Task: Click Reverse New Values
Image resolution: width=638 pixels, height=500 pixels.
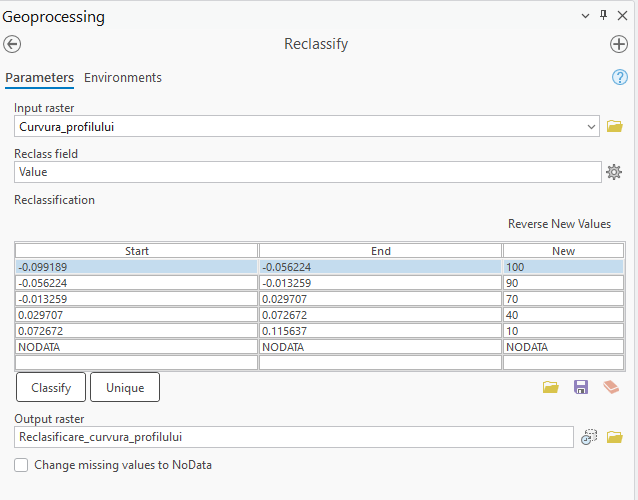Action: point(559,224)
